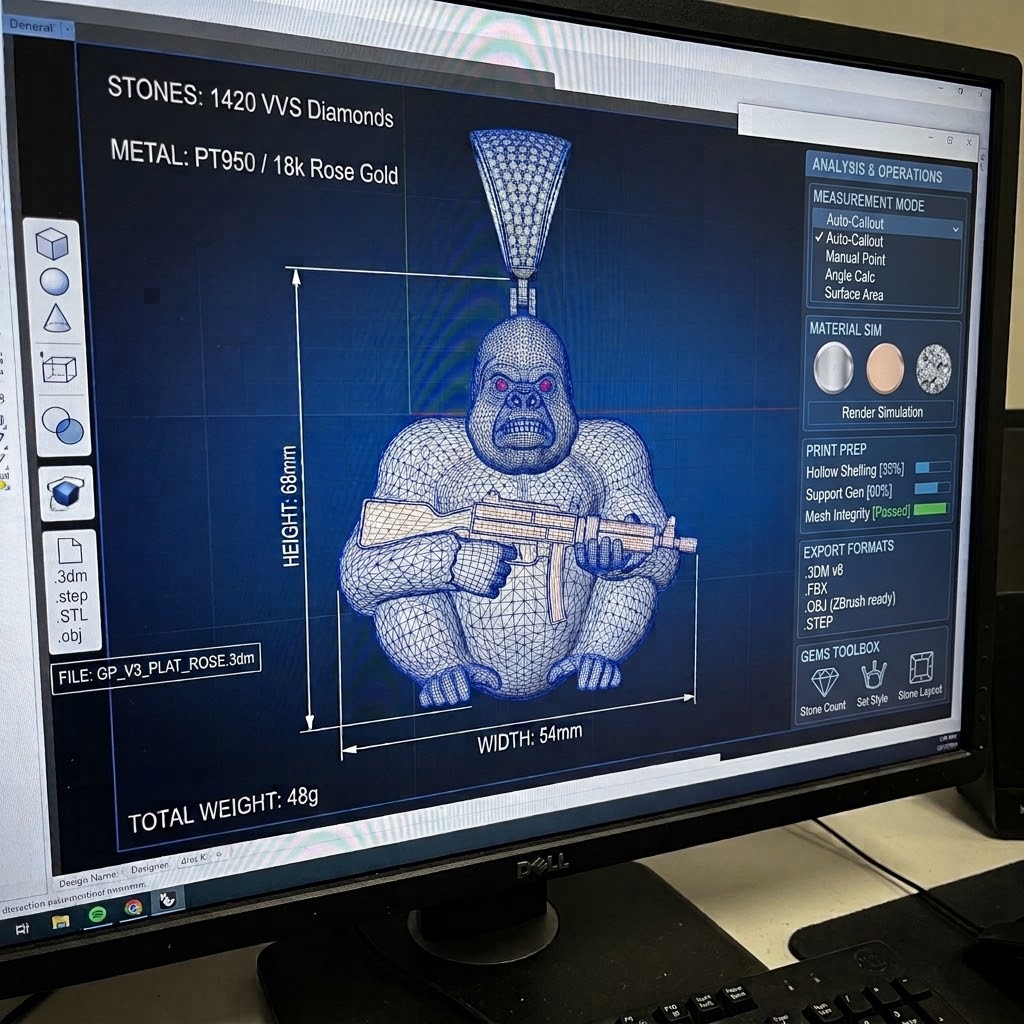Screen dimensions: 1024x1024
Task: Click the file export formats document icon
Action: (x=70, y=551)
